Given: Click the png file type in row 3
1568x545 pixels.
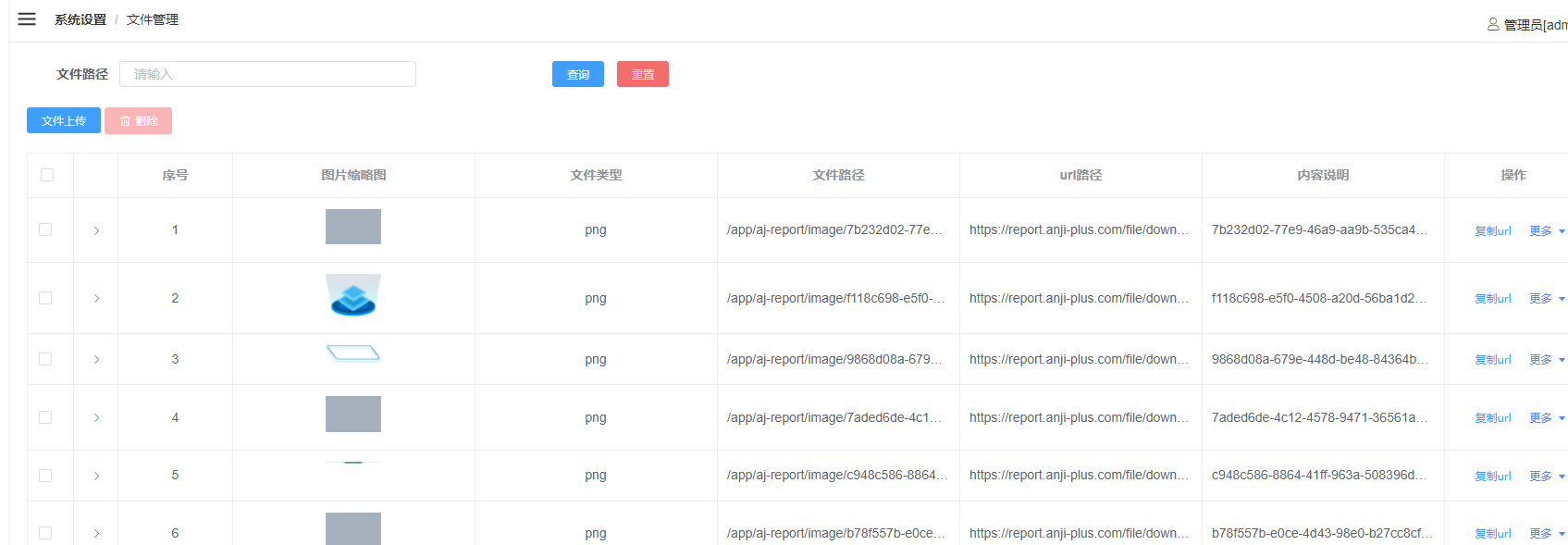Looking at the screenshot, I should [596, 359].
